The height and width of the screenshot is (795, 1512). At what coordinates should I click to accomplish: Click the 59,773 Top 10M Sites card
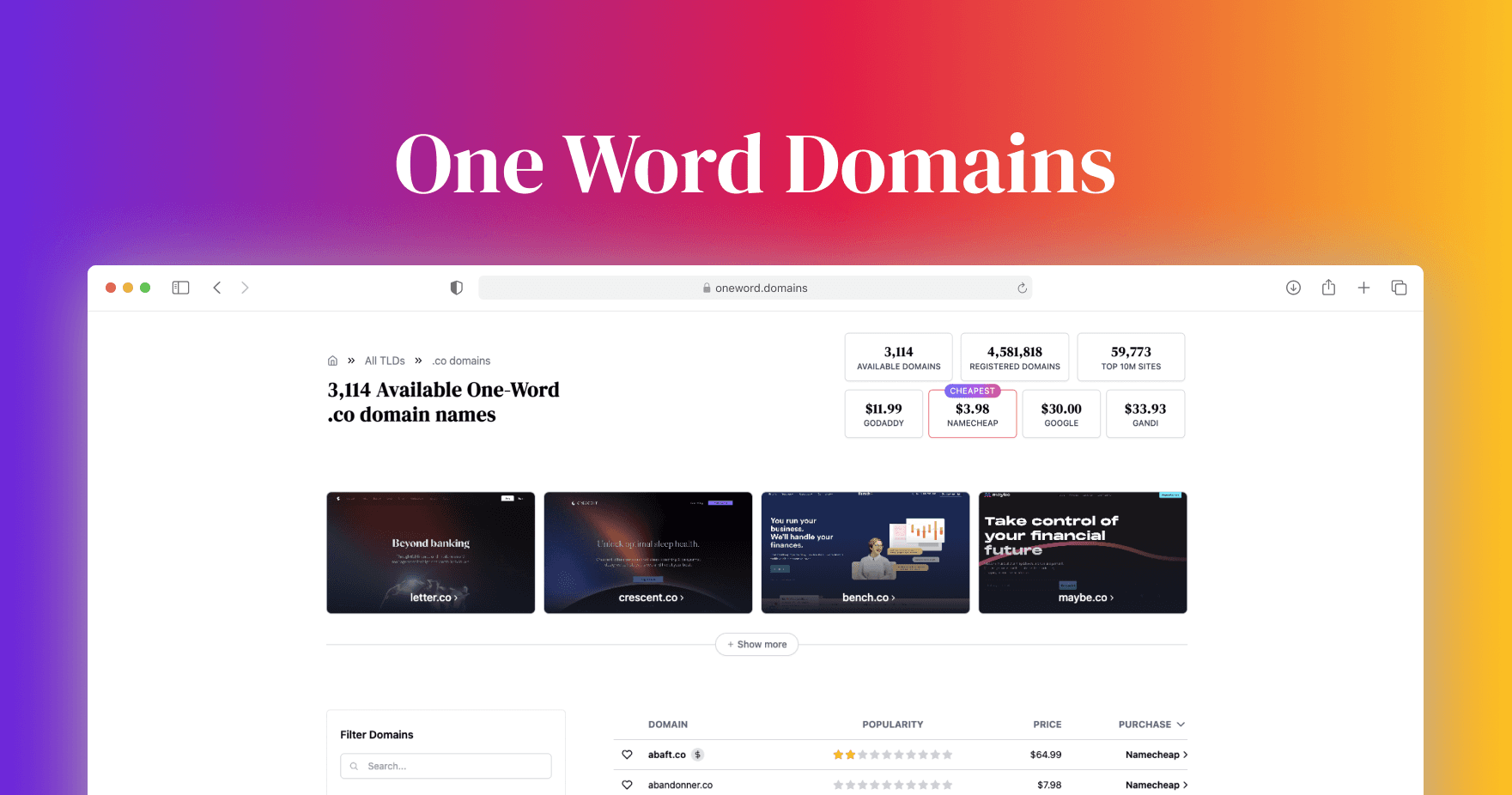point(1132,357)
